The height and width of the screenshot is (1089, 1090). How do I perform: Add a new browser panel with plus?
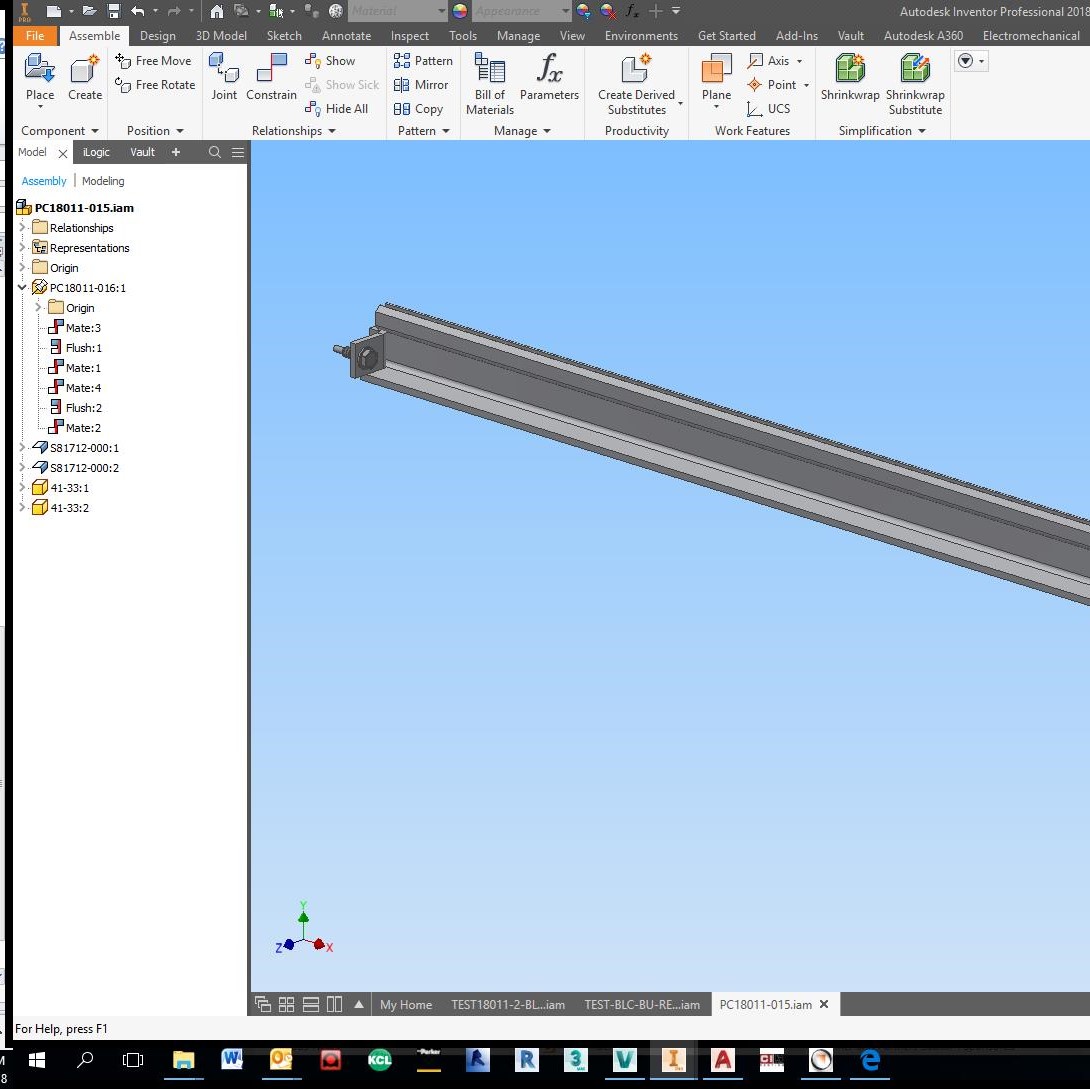[x=176, y=152]
